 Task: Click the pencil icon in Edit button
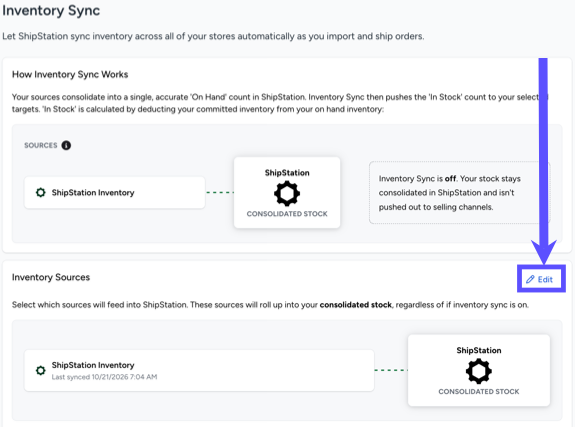click(530, 280)
